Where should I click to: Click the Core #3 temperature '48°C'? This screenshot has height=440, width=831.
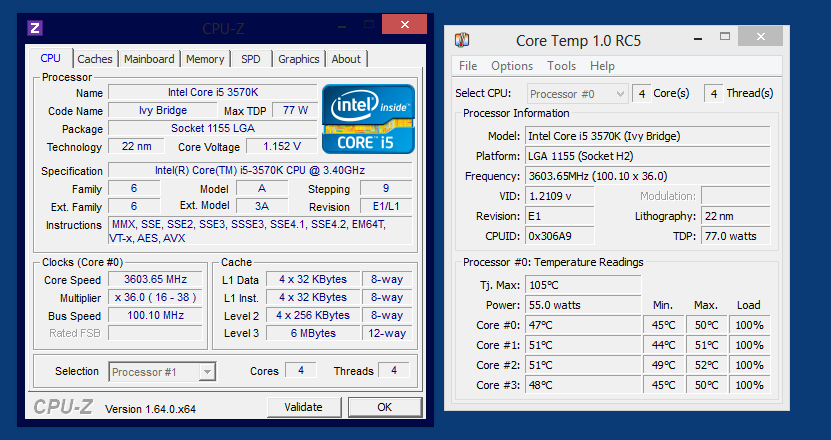583,385
